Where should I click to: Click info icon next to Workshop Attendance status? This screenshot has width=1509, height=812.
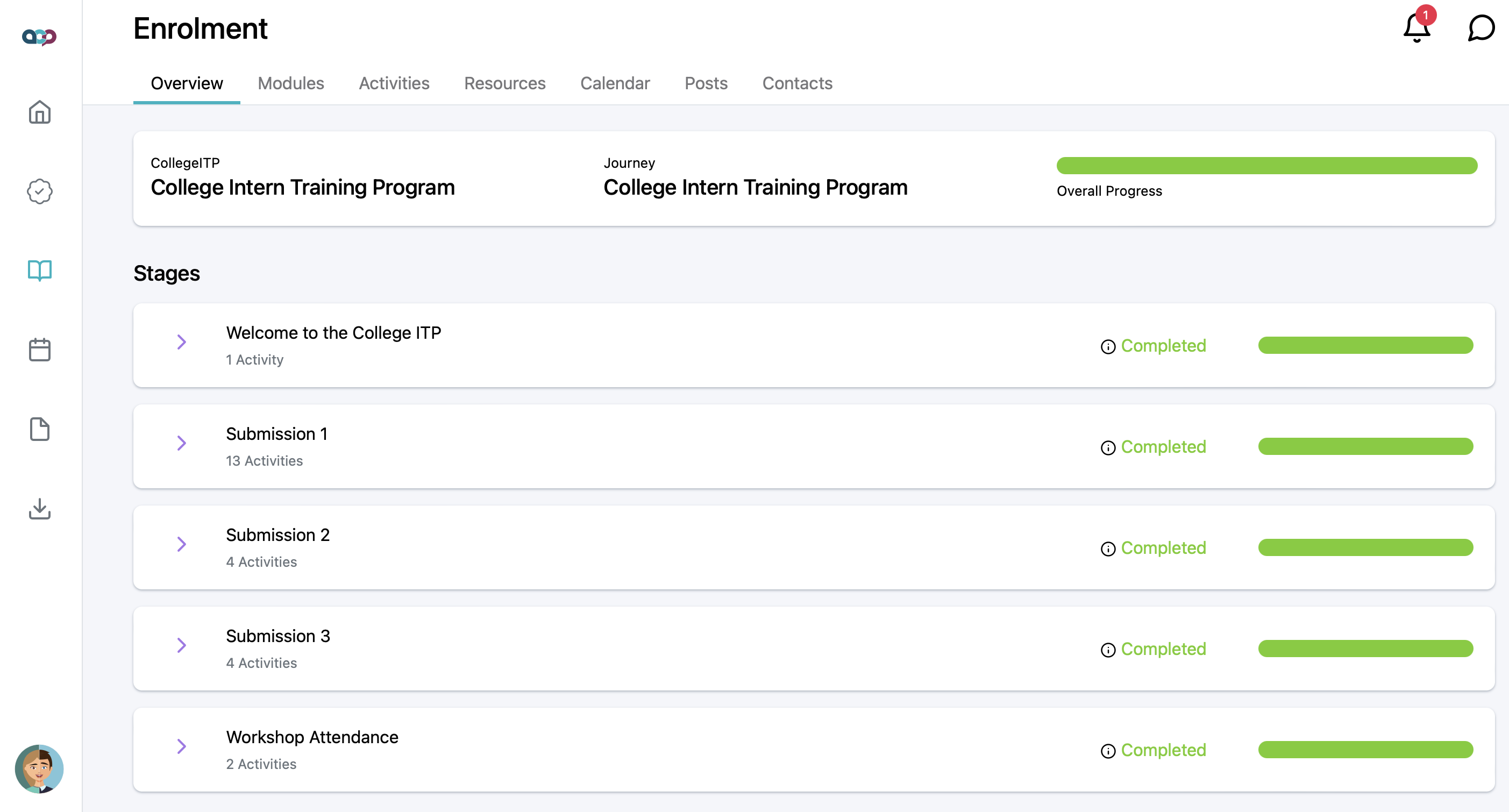pos(1108,751)
